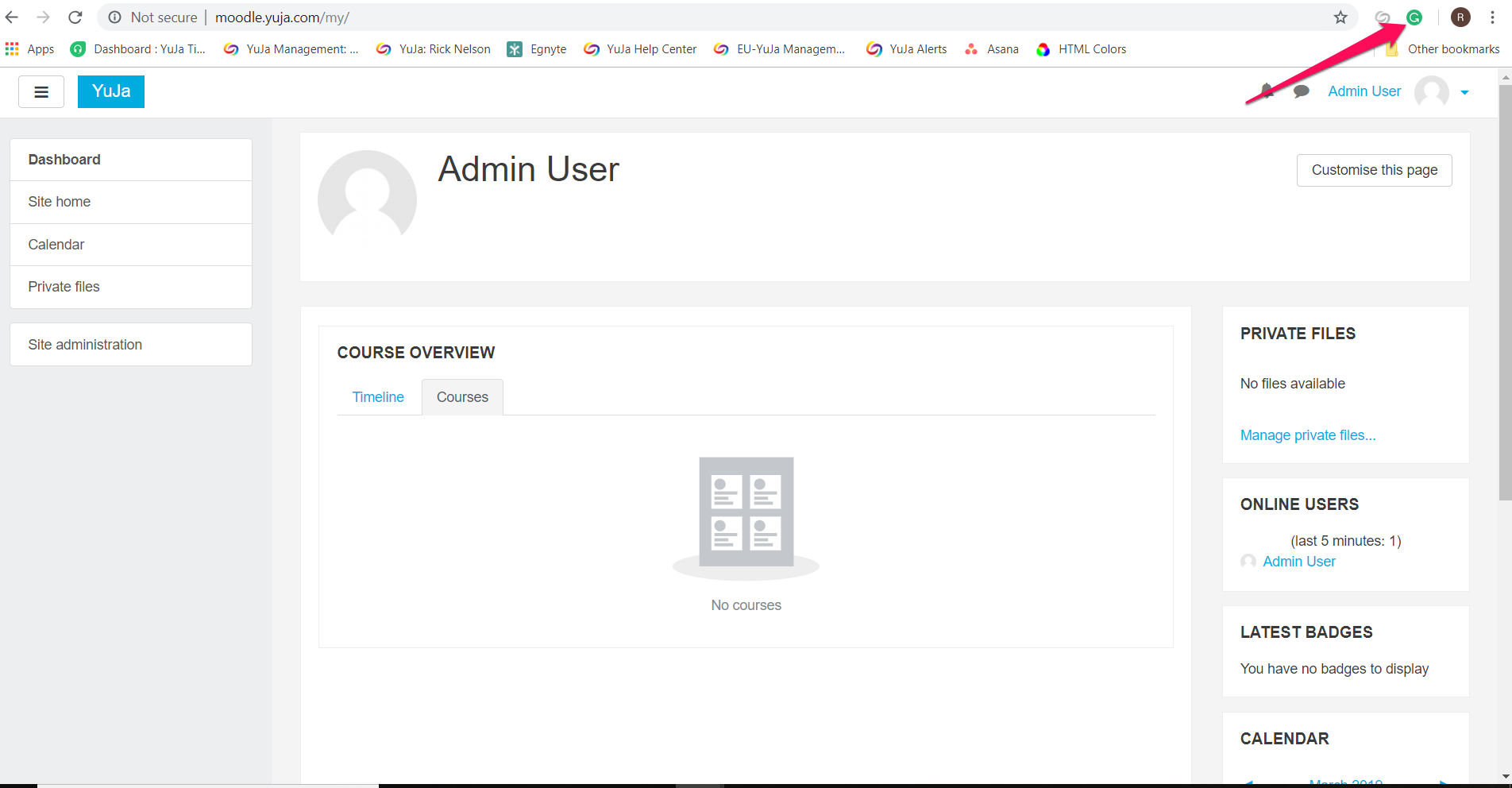Click the green Grammarly extension icon

pos(1414,17)
